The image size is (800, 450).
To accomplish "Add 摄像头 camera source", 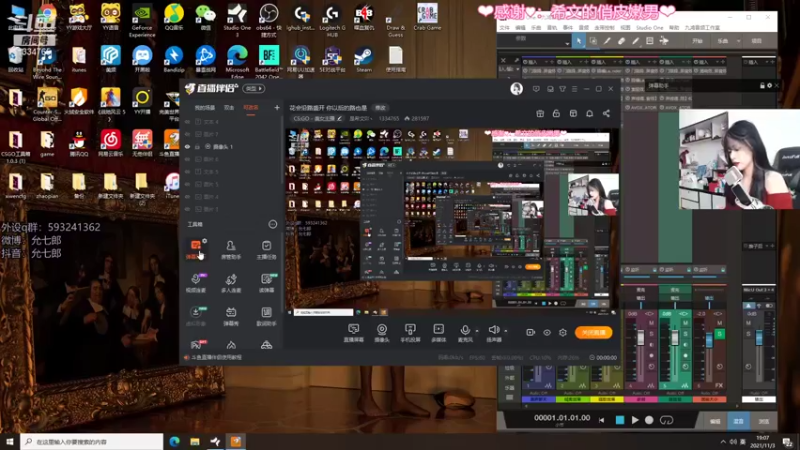I will click(x=382, y=332).
